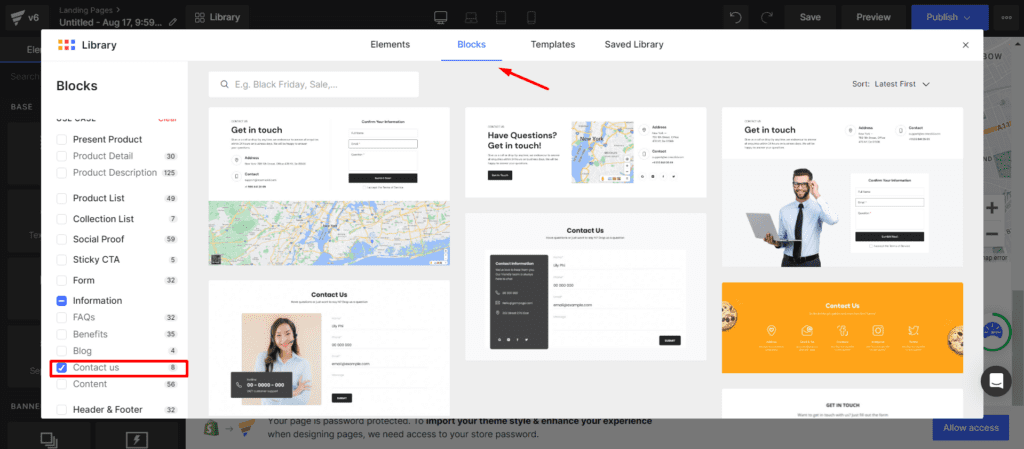Switch to the Templates tab
The width and height of the screenshot is (1024, 449).
point(552,45)
